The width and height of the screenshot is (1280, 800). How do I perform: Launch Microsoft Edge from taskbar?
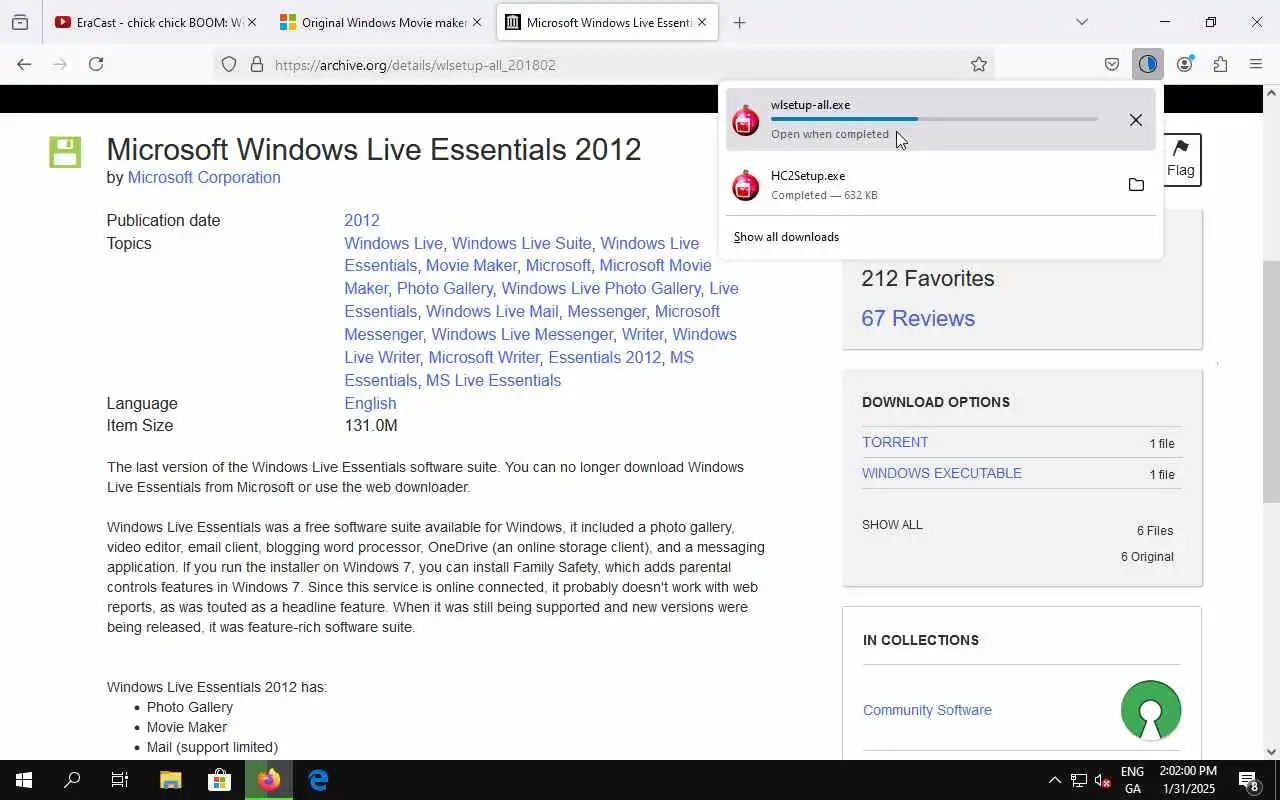[x=318, y=780]
